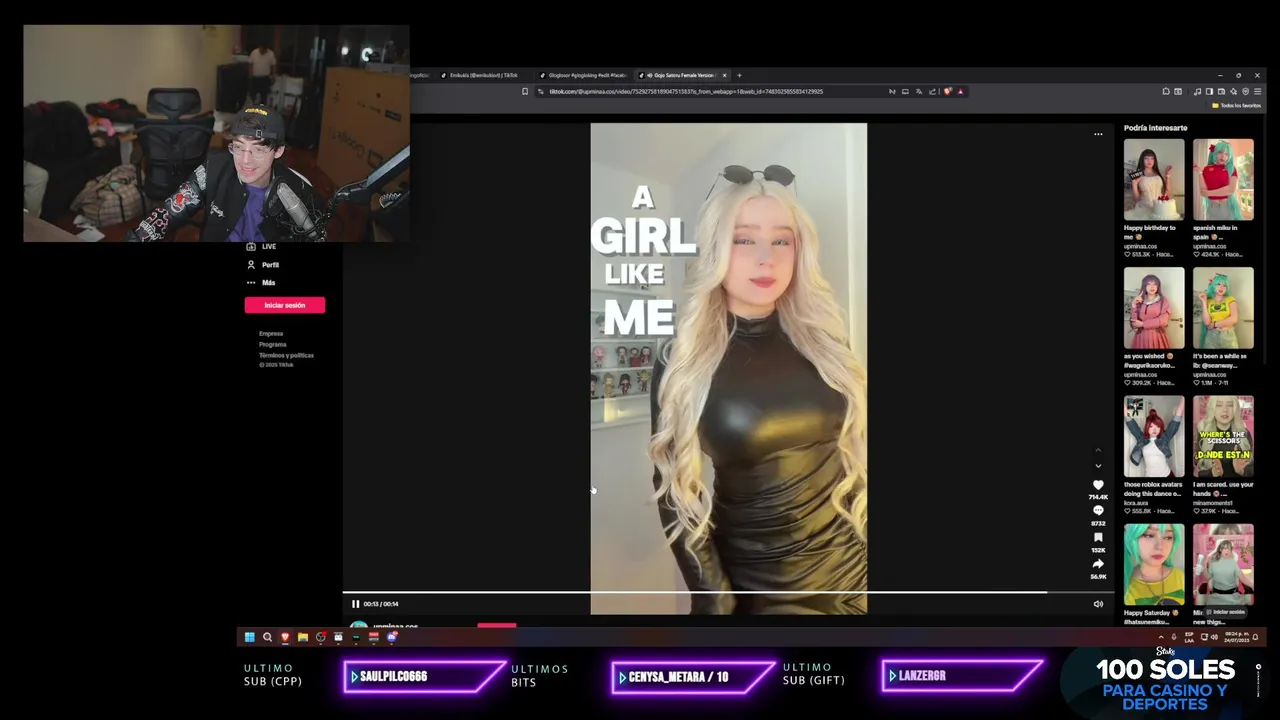Image resolution: width=1280 pixels, height=720 pixels.
Task: Open 'spanish miku in spain' suggested video
Action: (1223, 180)
